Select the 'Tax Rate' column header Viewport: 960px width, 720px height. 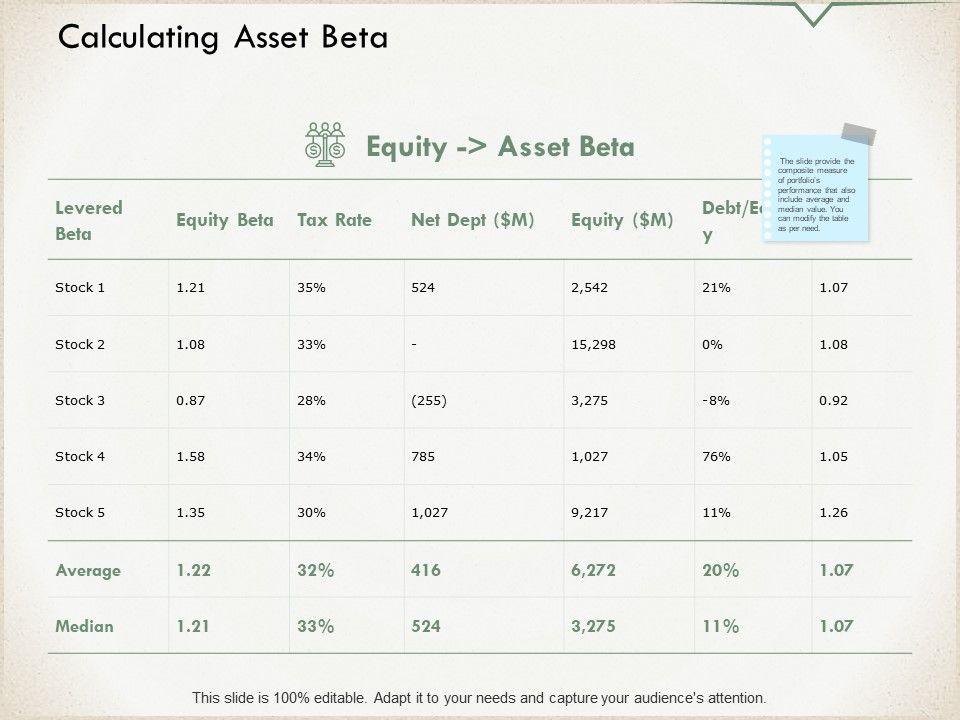tap(334, 219)
